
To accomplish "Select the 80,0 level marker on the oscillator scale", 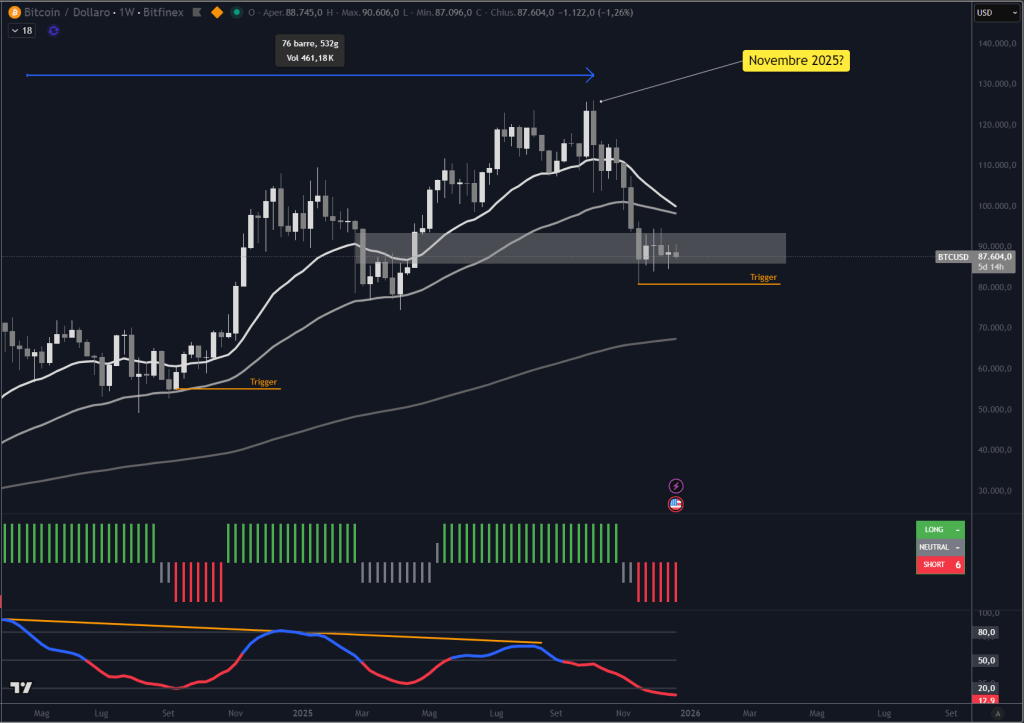I will [x=986, y=632].
